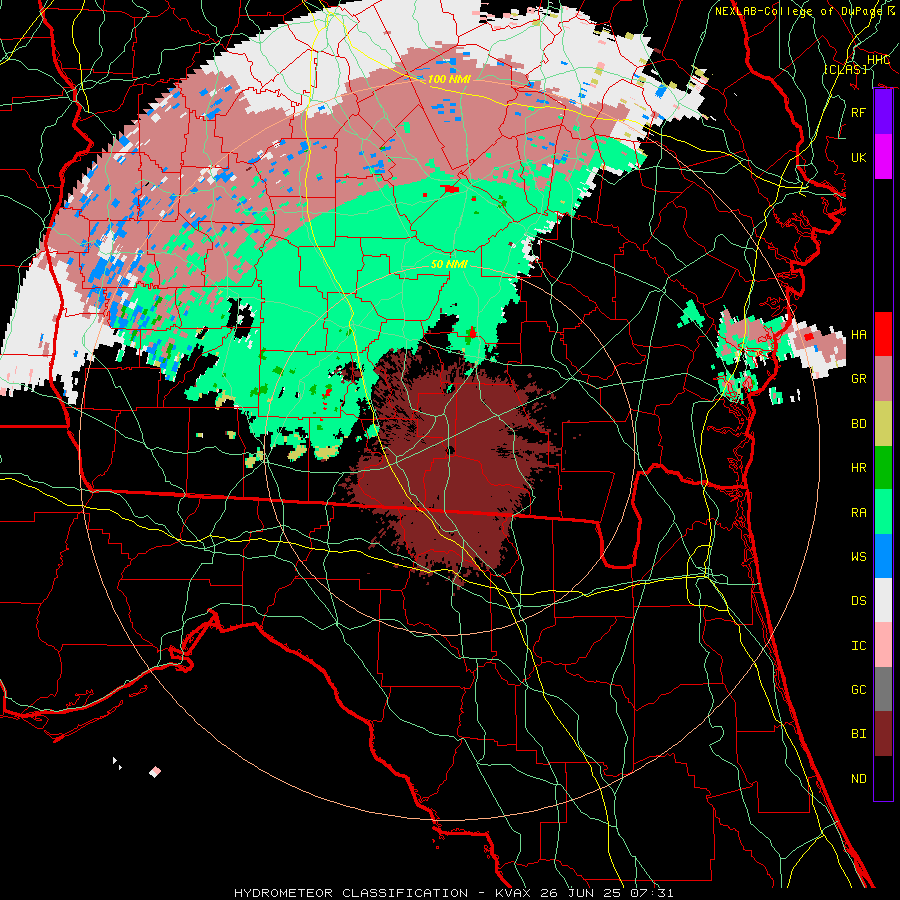Click the 26 JUN 25 date stamp

pyautogui.click(x=580, y=893)
